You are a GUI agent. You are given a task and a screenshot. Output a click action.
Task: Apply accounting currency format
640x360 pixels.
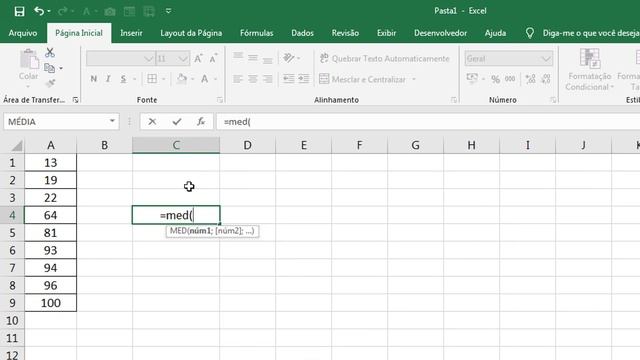(x=472, y=78)
